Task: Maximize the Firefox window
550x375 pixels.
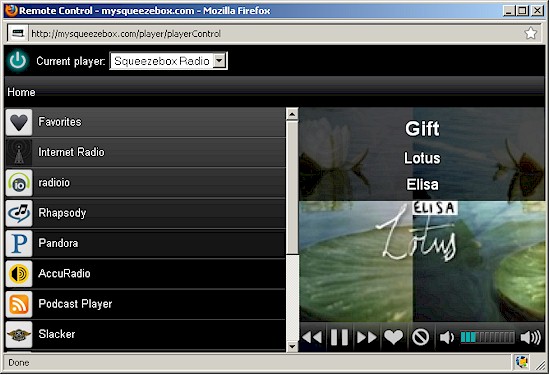Action: point(522,11)
